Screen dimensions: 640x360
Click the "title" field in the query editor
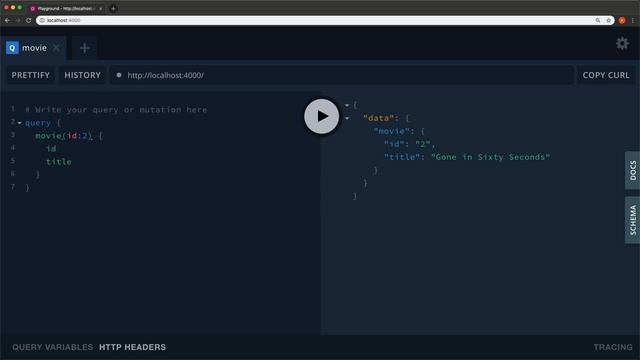click(59, 162)
